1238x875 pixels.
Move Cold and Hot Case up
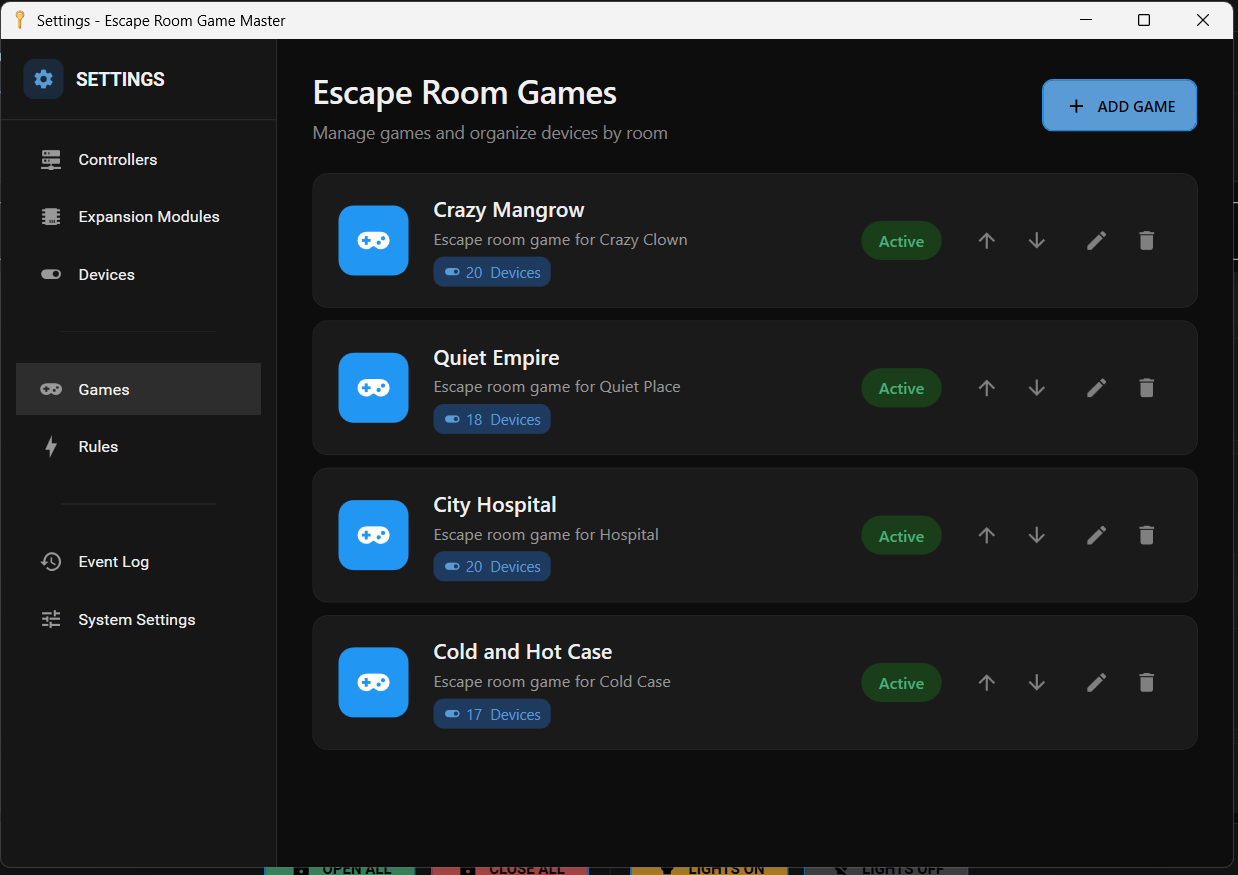987,683
